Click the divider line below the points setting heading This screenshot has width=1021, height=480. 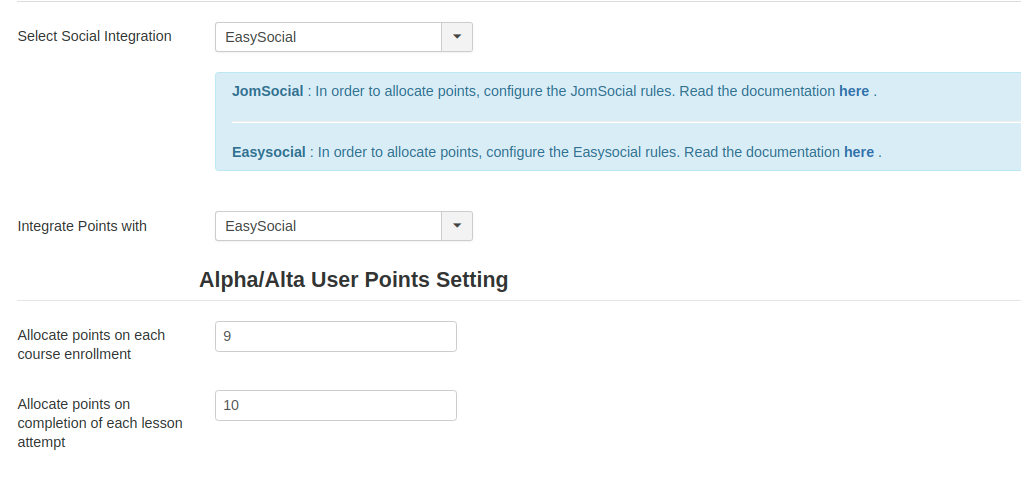[518, 300]
